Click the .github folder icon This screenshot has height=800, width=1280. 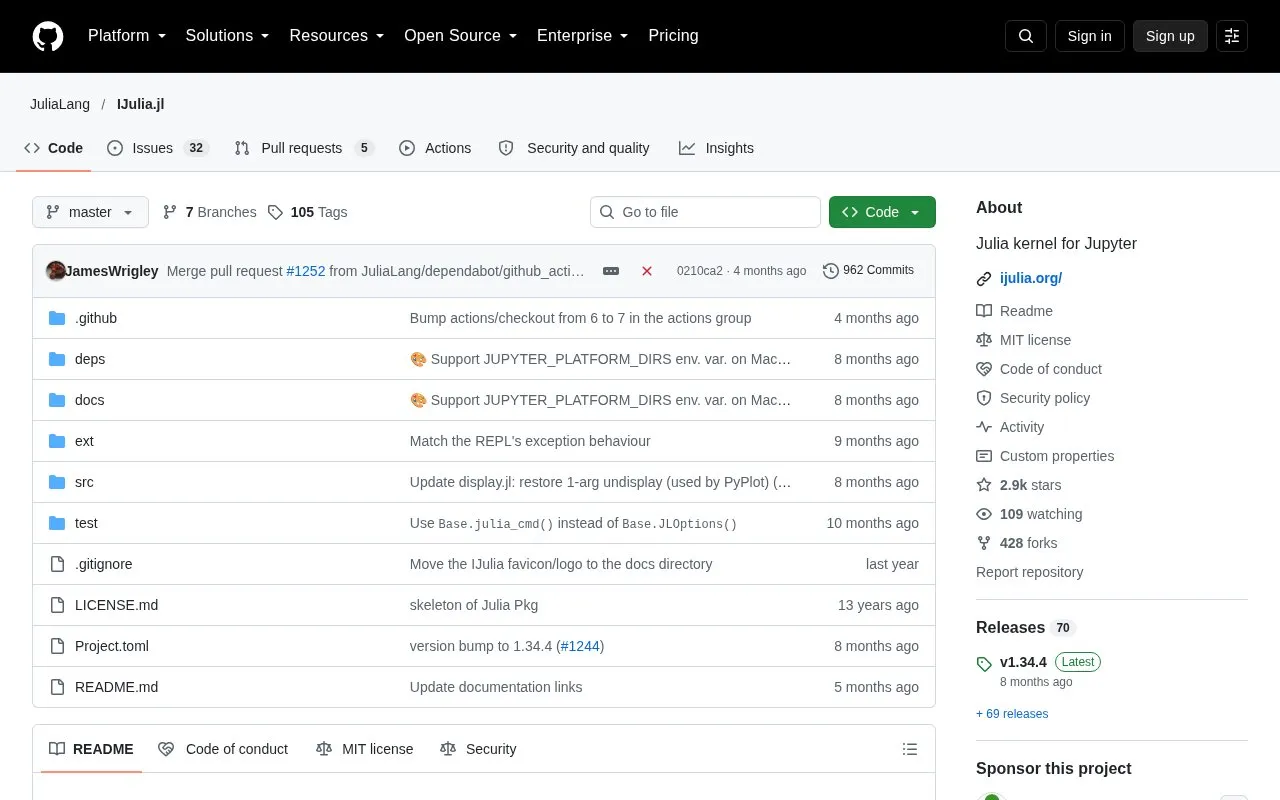[57, 318]
